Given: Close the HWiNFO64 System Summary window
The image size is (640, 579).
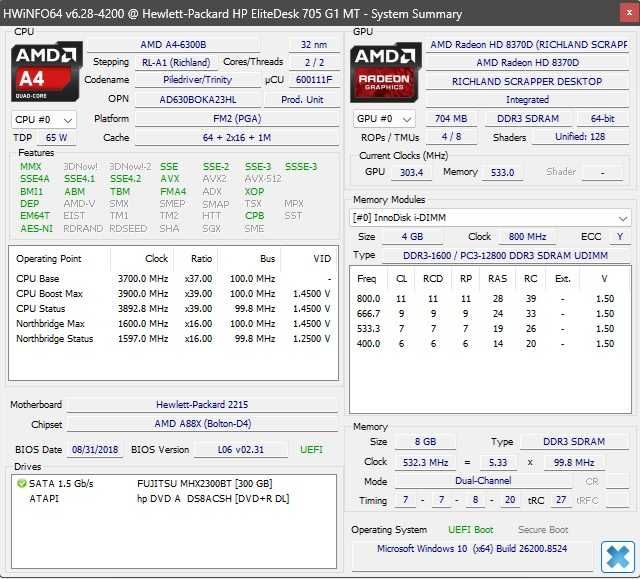Looking at the screenshot, I should [629, 13].
